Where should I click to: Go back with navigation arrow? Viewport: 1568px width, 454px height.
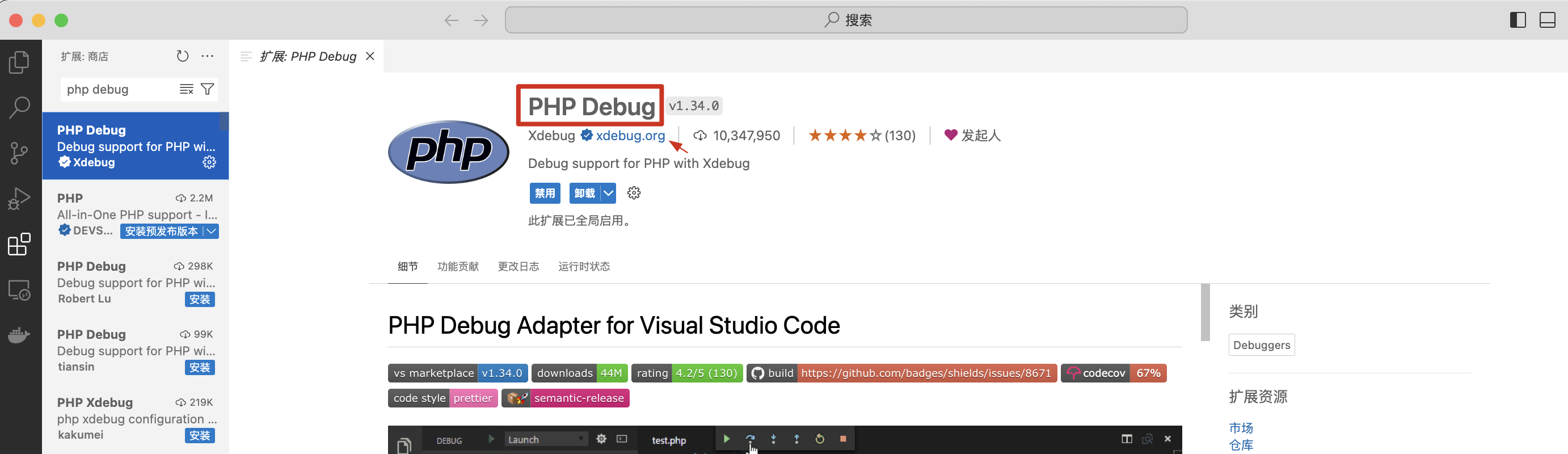click(451, 20)
